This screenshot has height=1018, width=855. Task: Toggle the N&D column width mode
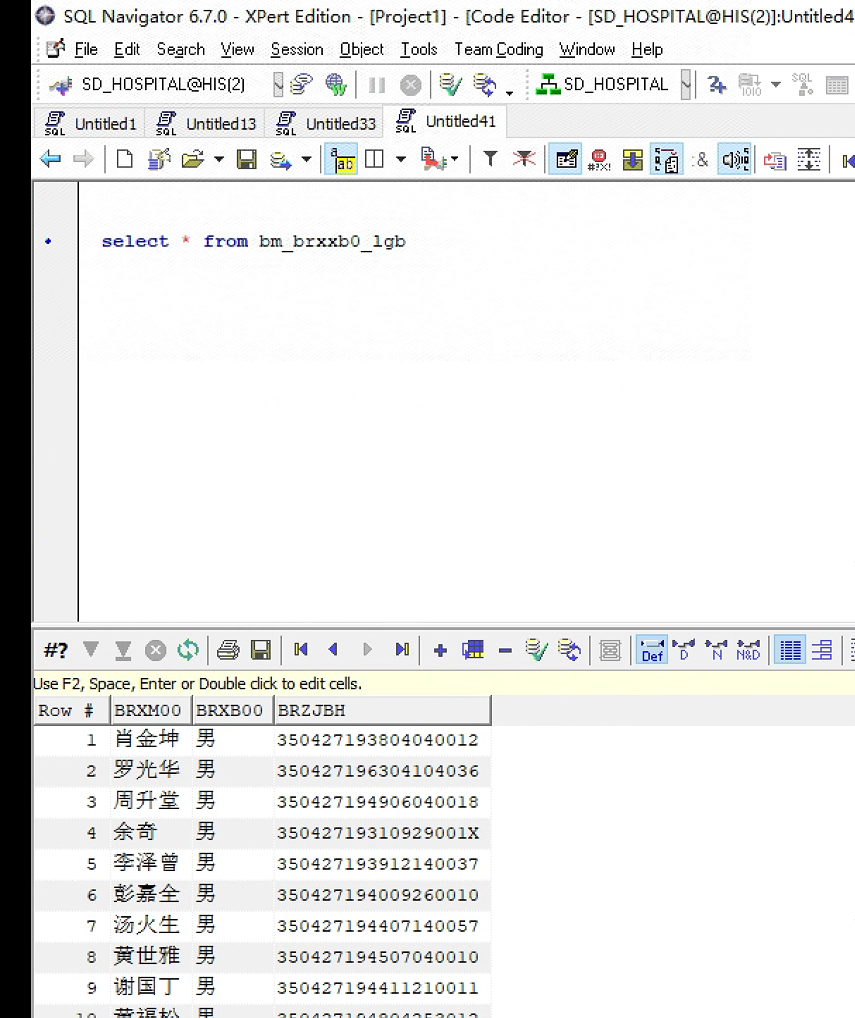coord(749,650)
